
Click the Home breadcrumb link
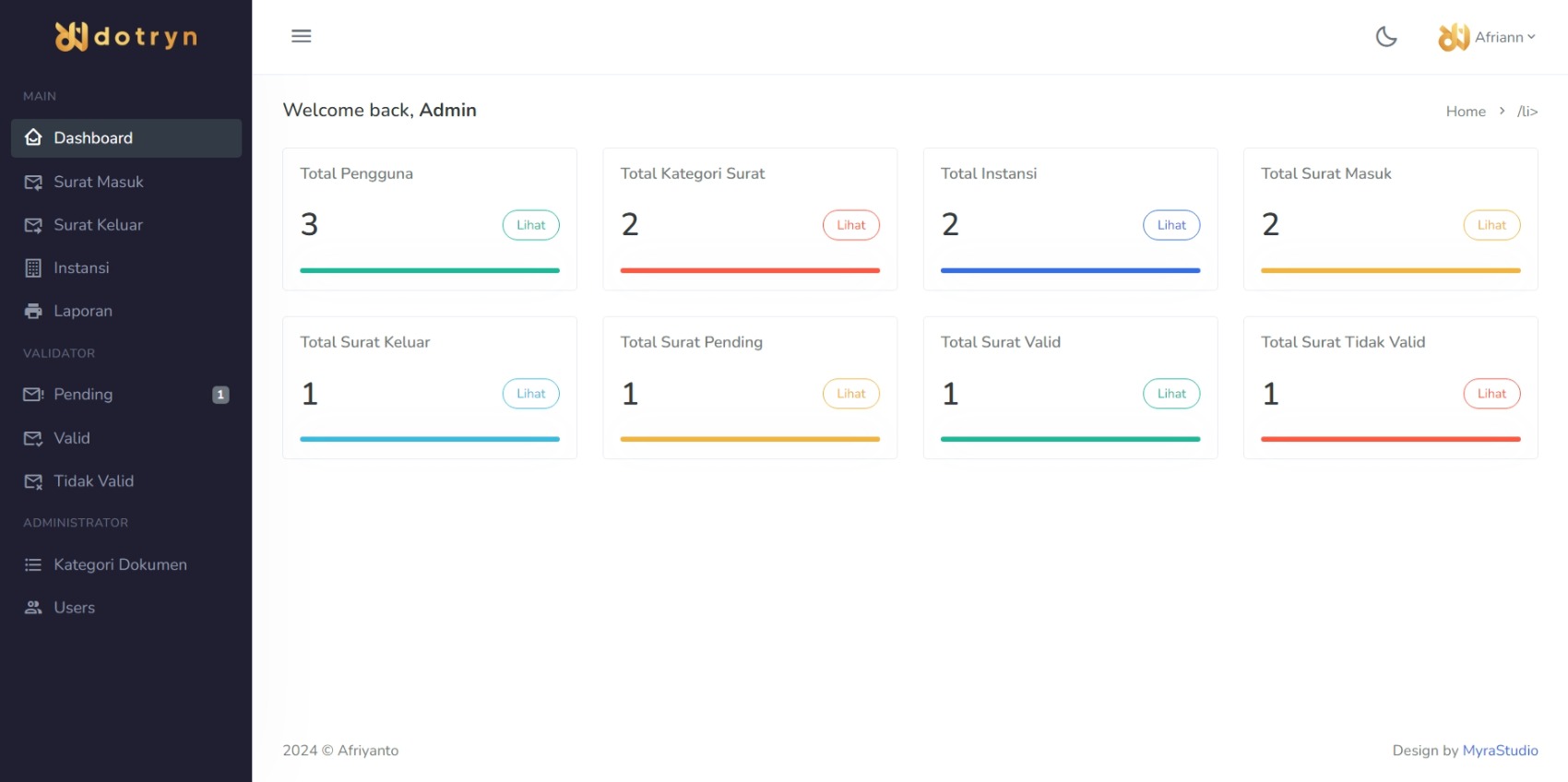(1466, 112)
